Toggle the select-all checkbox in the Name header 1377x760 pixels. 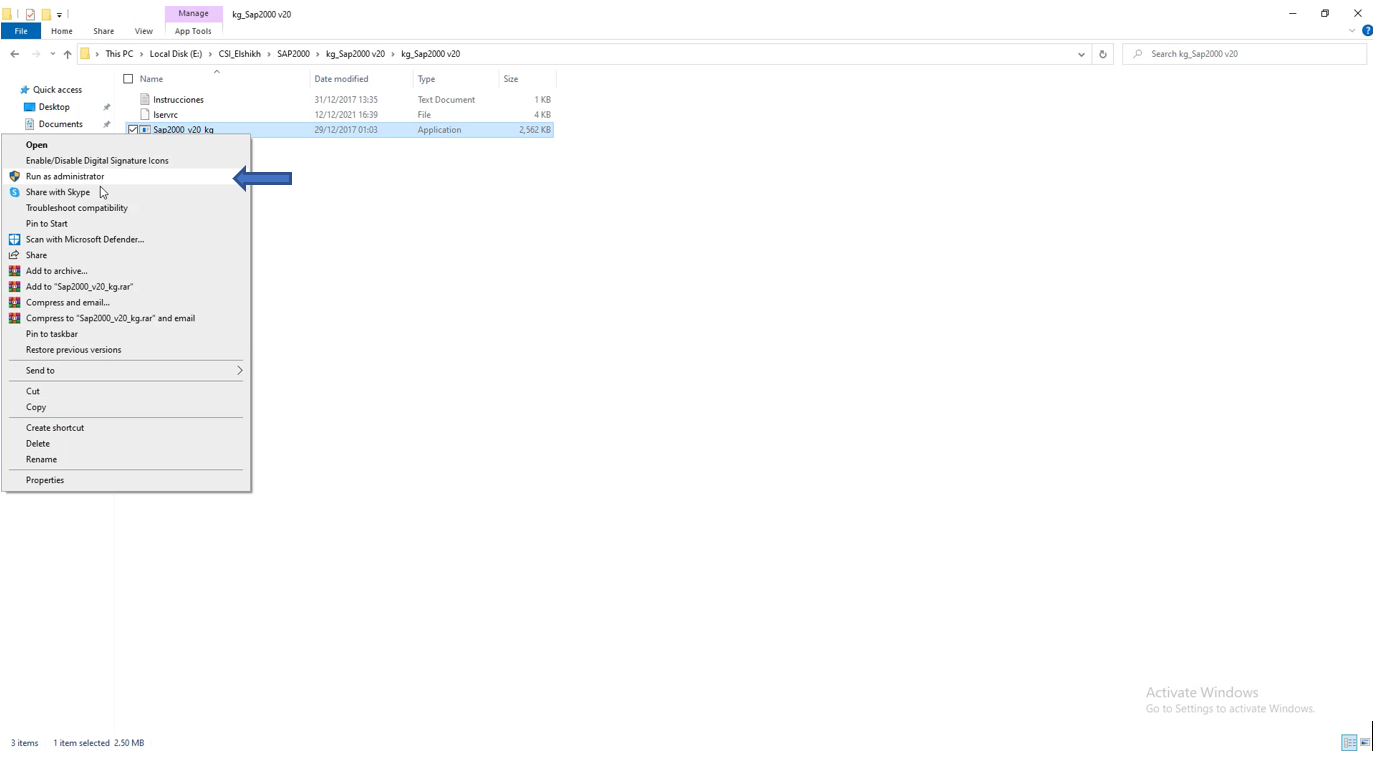(x=128, y=79)
